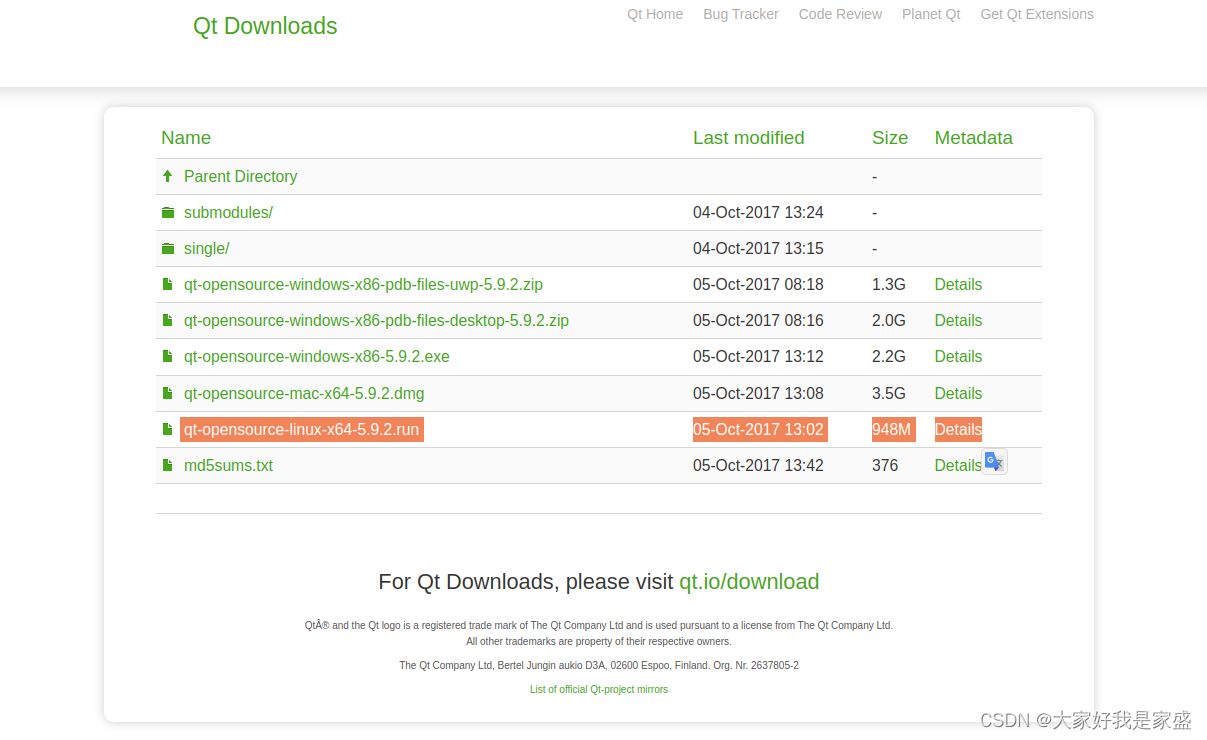Open Planet Qt from top navigation

tap(931, 14)
